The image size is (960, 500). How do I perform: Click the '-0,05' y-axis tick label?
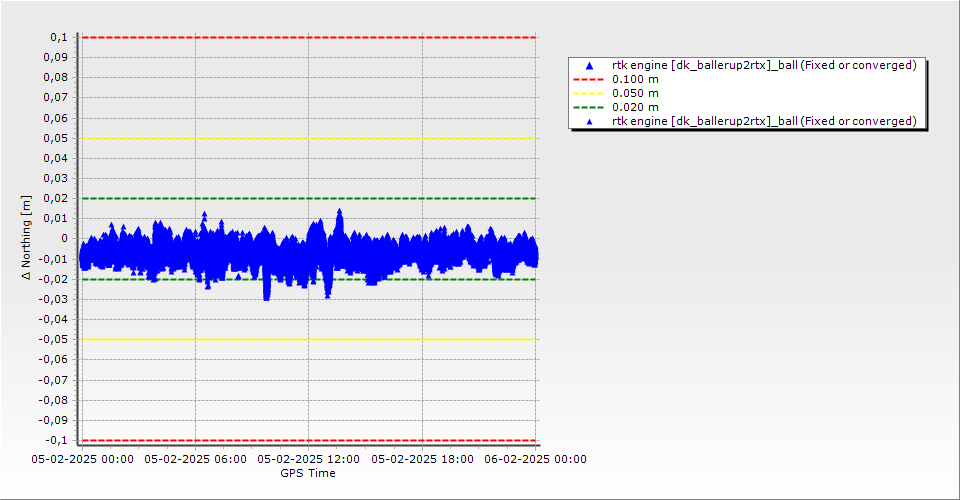click(x=53, y=340)
